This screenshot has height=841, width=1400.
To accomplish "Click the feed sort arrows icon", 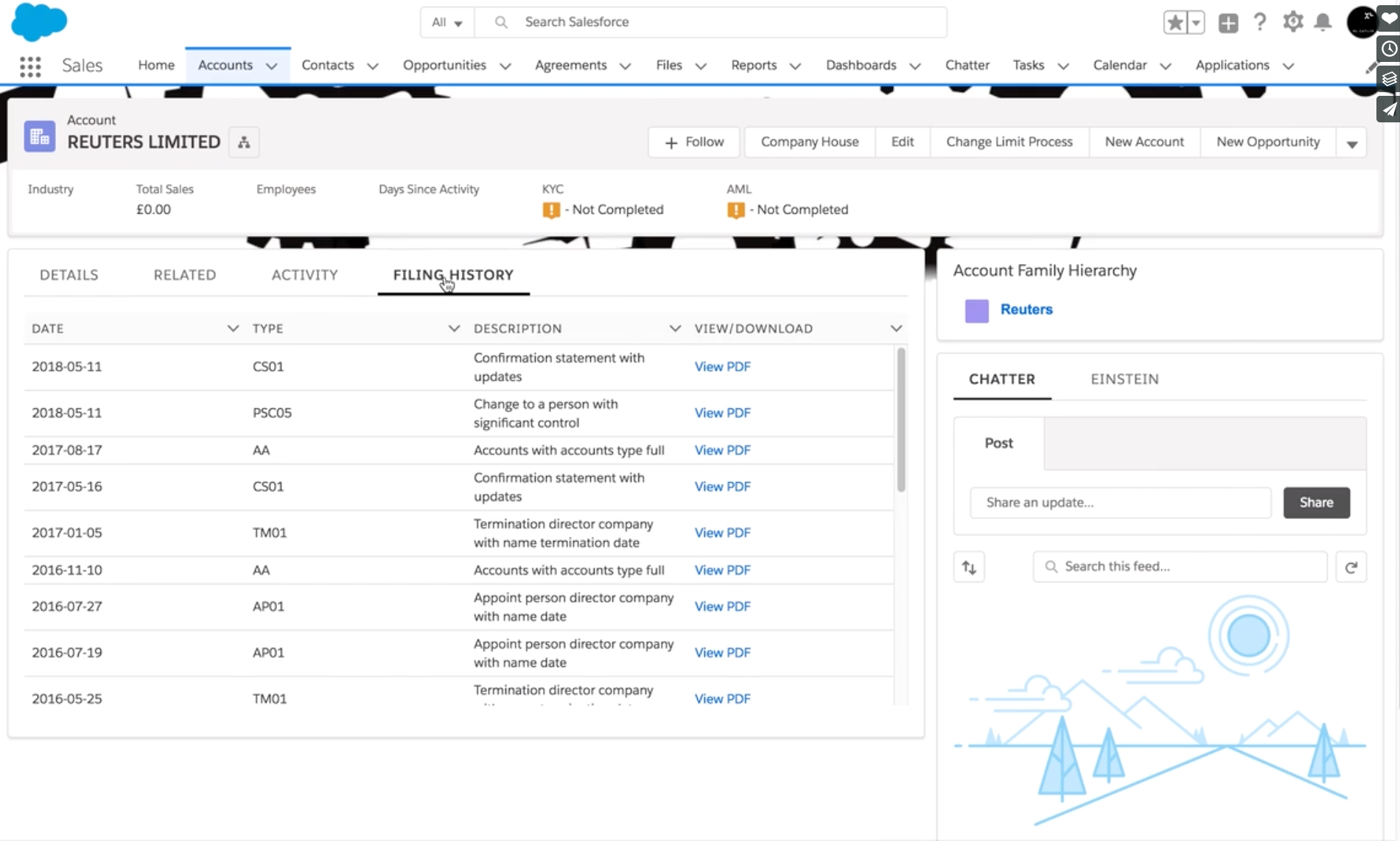I will tap(969, 567).
